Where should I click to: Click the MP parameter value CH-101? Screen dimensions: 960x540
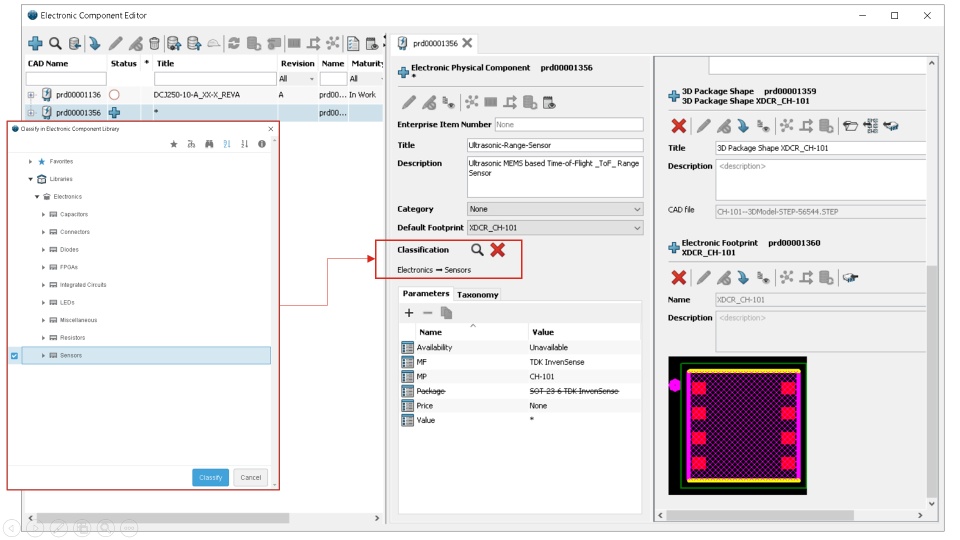pos(542,377)
